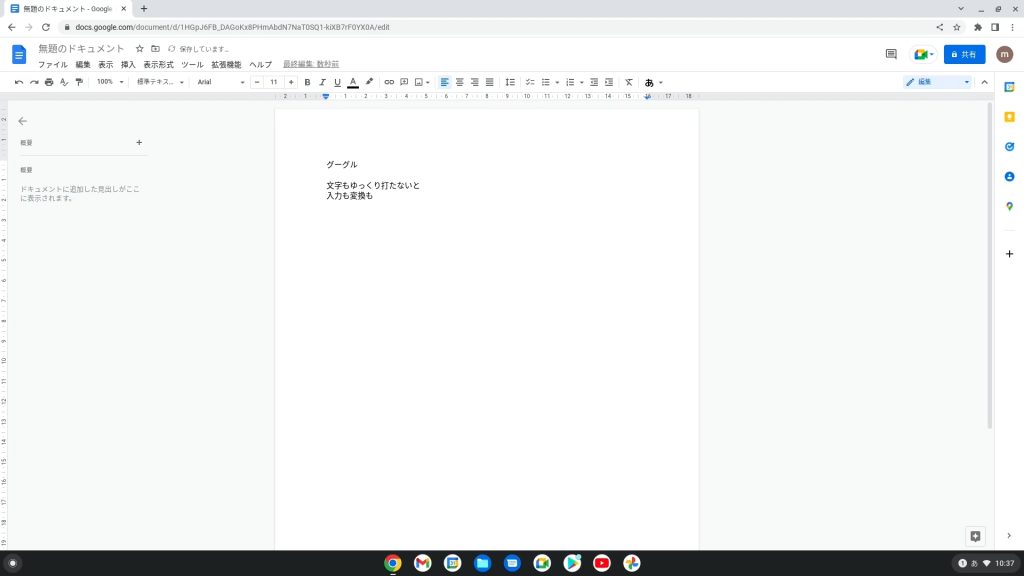1024x576 pixels.
Task: Open the 100% zoom dropdown
Action: [x=108, y=82]
